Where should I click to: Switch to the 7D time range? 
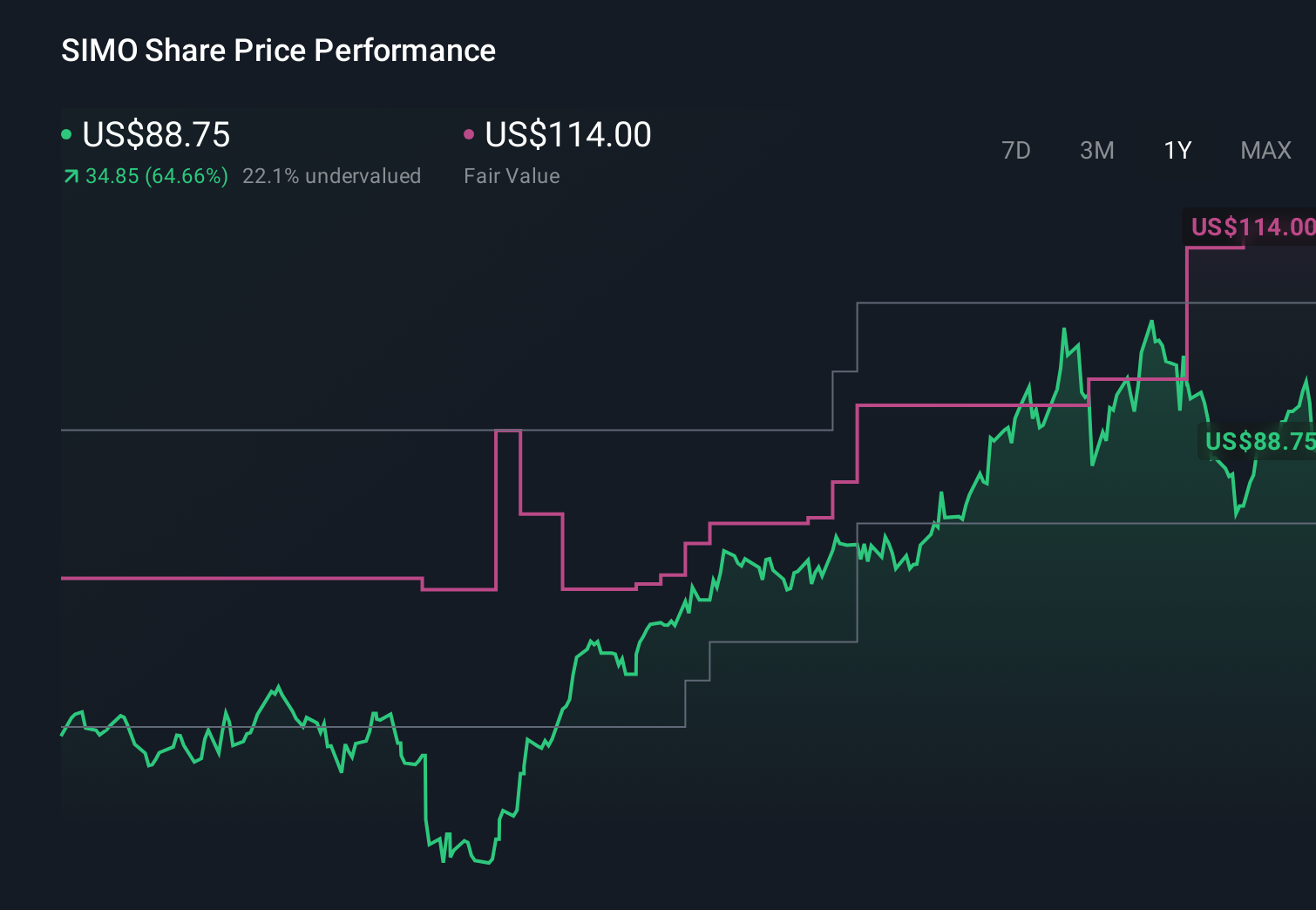pyautogui.click(x=1016, y=150)
